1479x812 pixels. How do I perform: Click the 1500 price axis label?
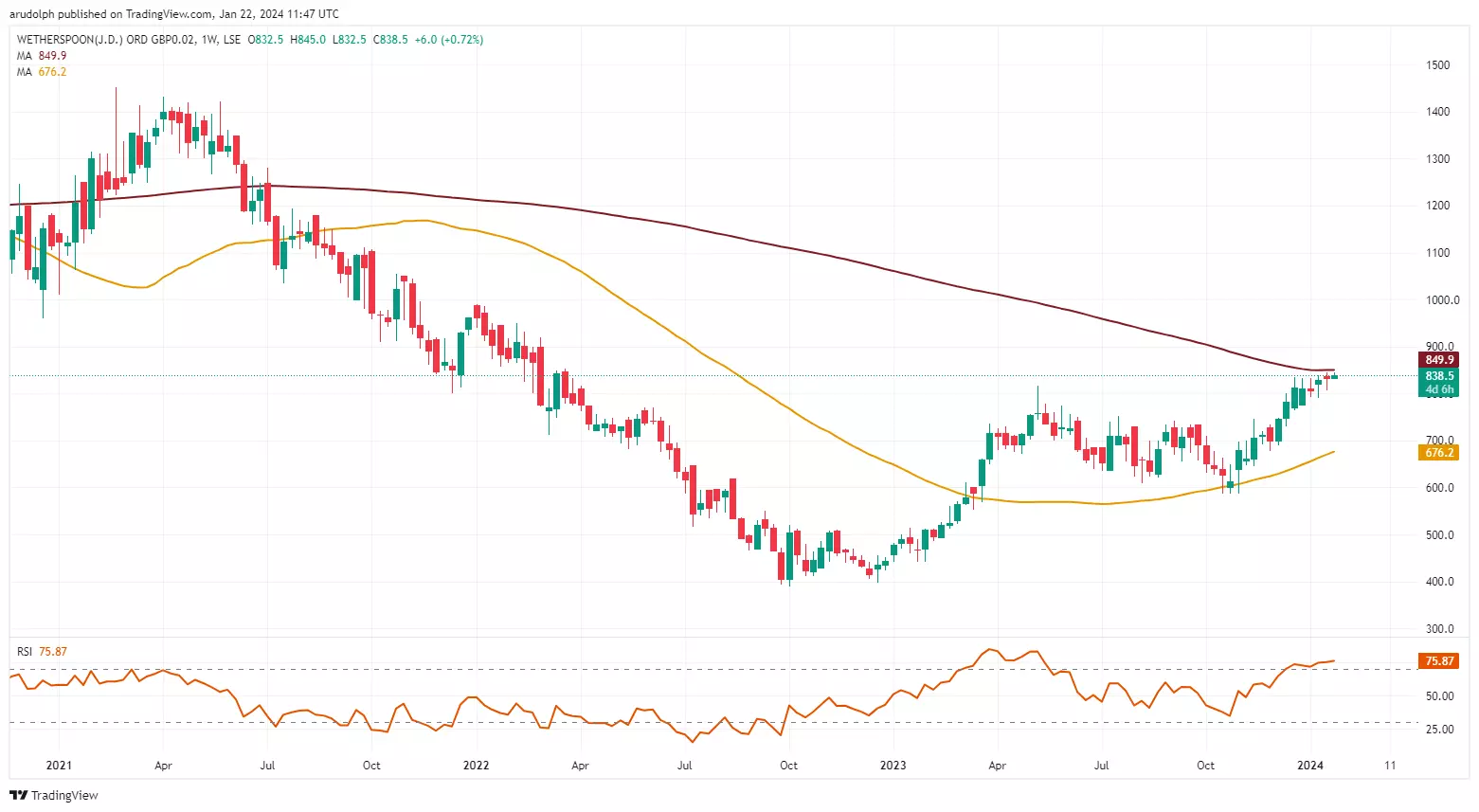[1437, 65]
